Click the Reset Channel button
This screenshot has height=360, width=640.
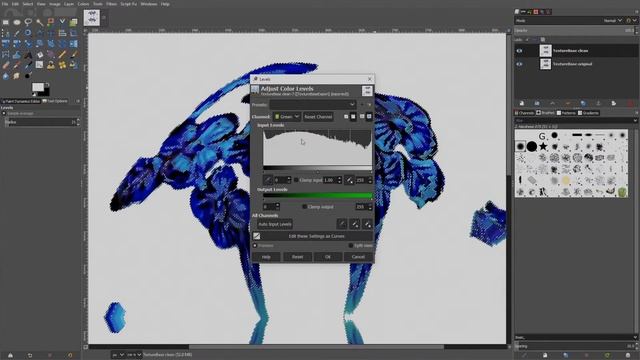(318, 117)
